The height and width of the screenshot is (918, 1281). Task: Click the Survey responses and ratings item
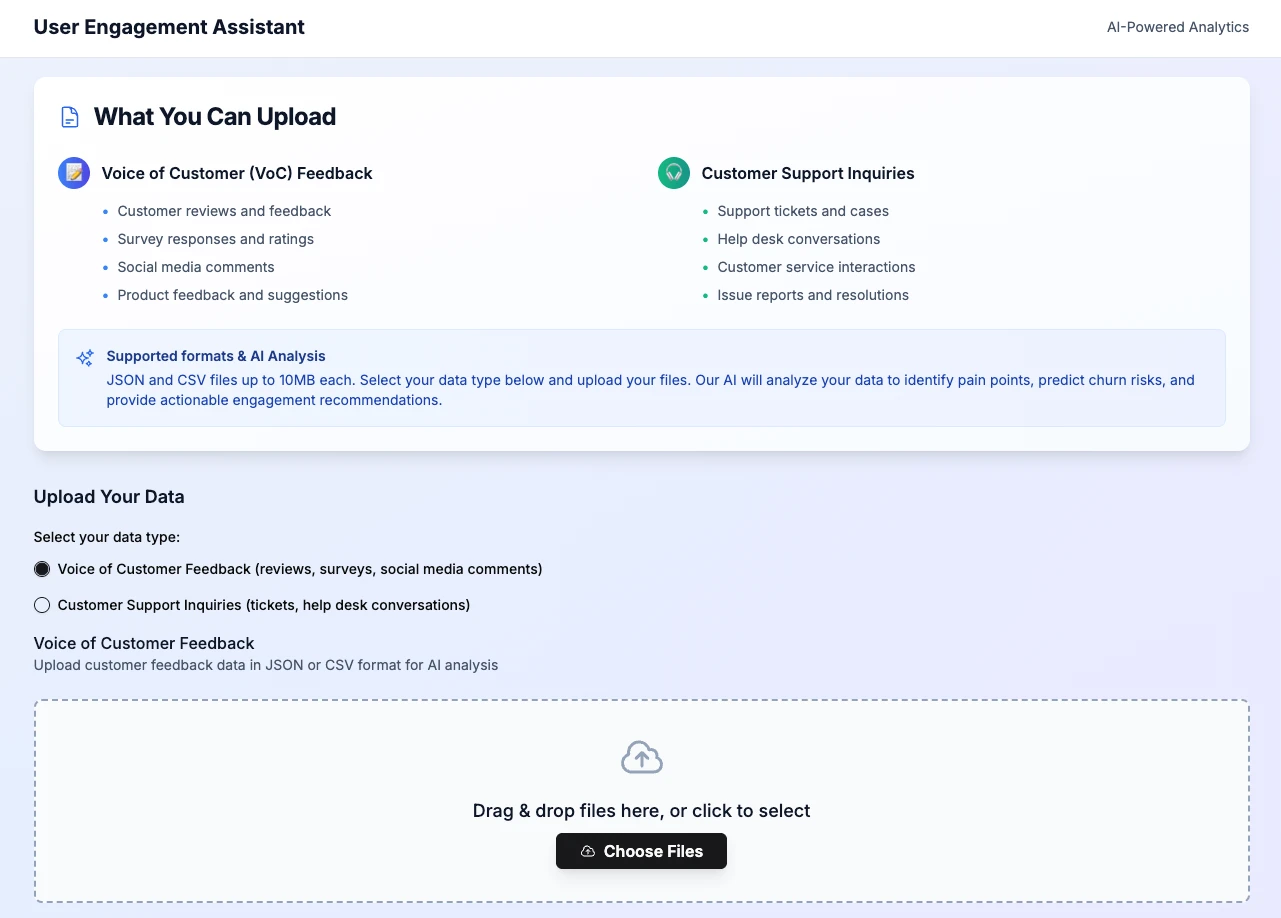[x=215, y=239]
